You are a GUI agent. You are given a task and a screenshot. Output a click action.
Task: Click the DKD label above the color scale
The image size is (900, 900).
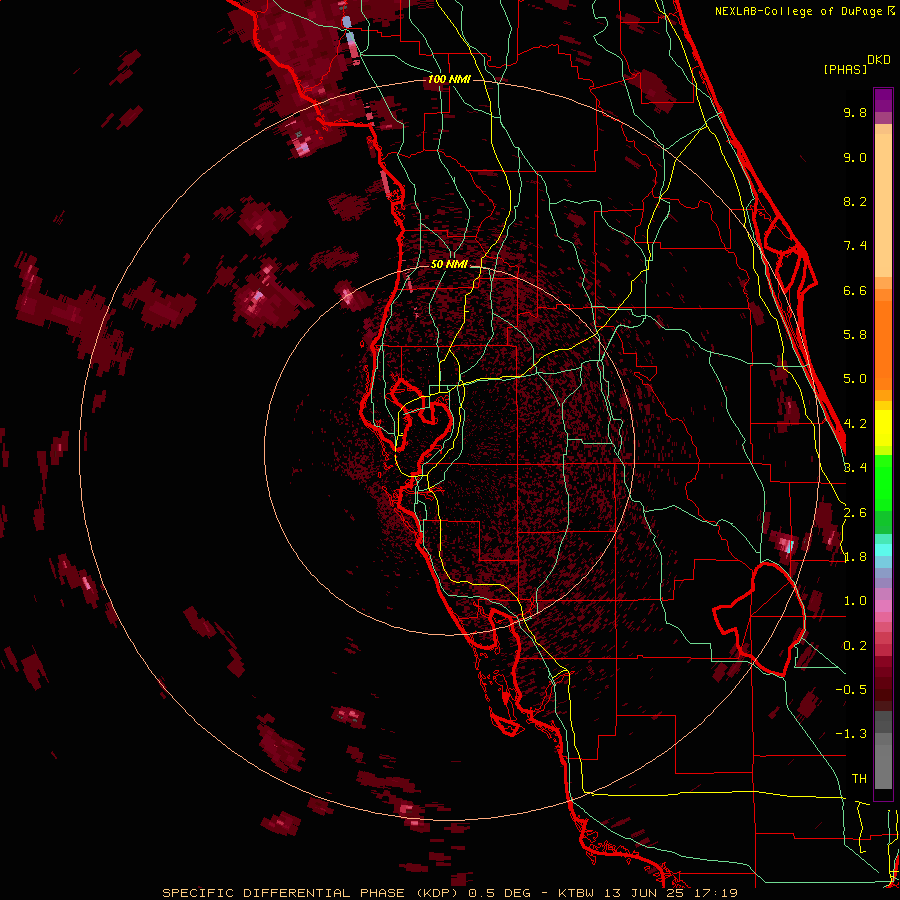(x=878, y=60)
